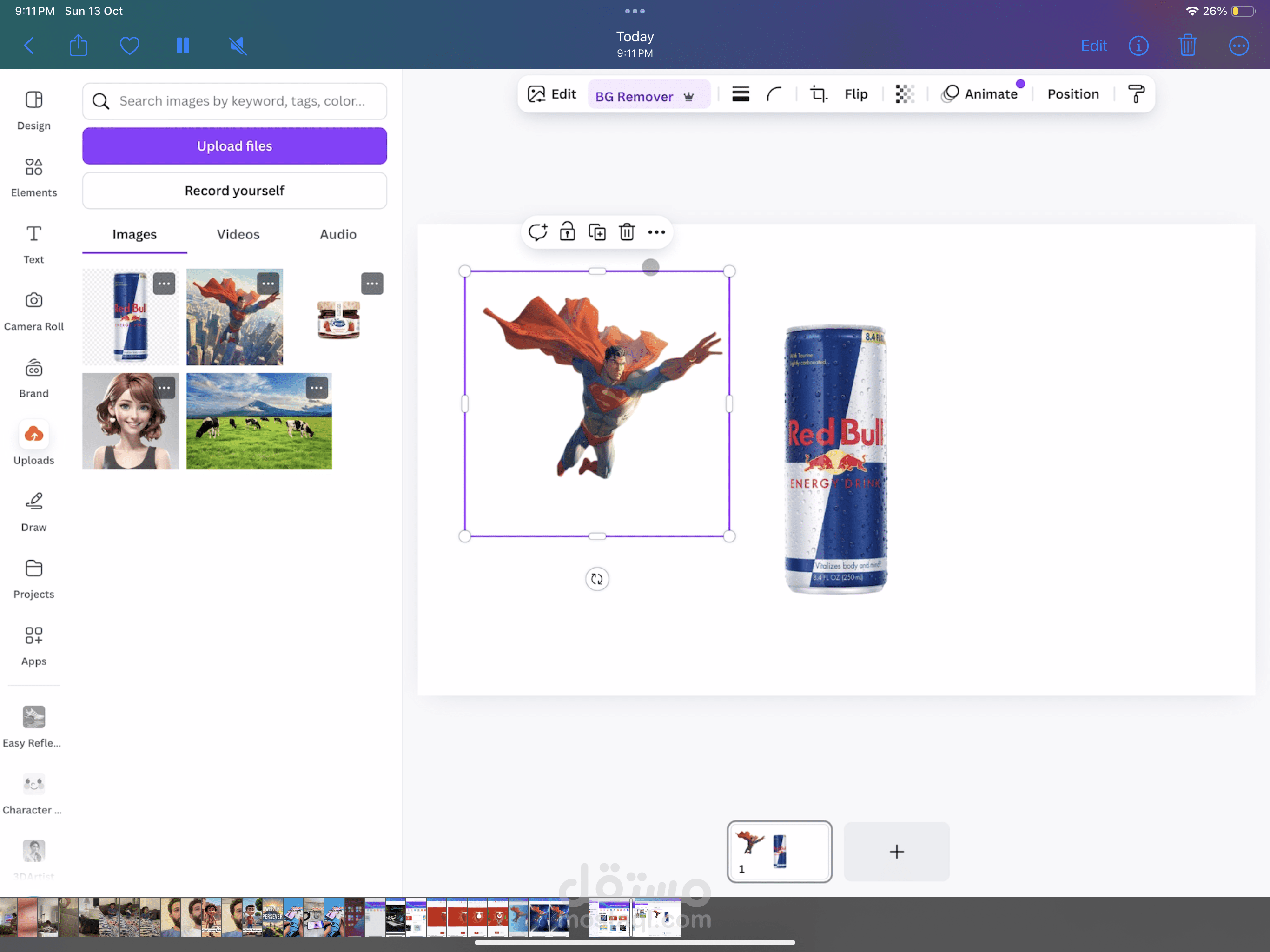
Task: Duplicate the selected Superman image
Action: (x=597, y=232)
